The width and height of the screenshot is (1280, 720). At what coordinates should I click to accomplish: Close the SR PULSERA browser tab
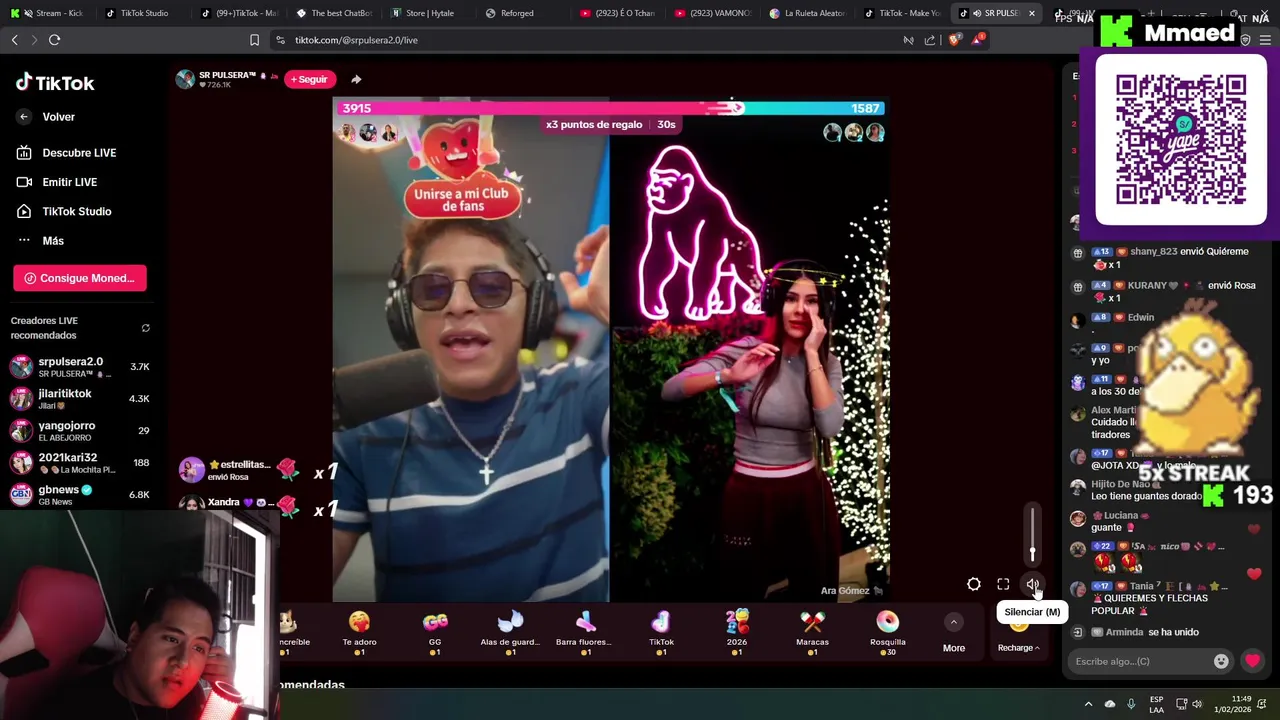pos(1031,13)
